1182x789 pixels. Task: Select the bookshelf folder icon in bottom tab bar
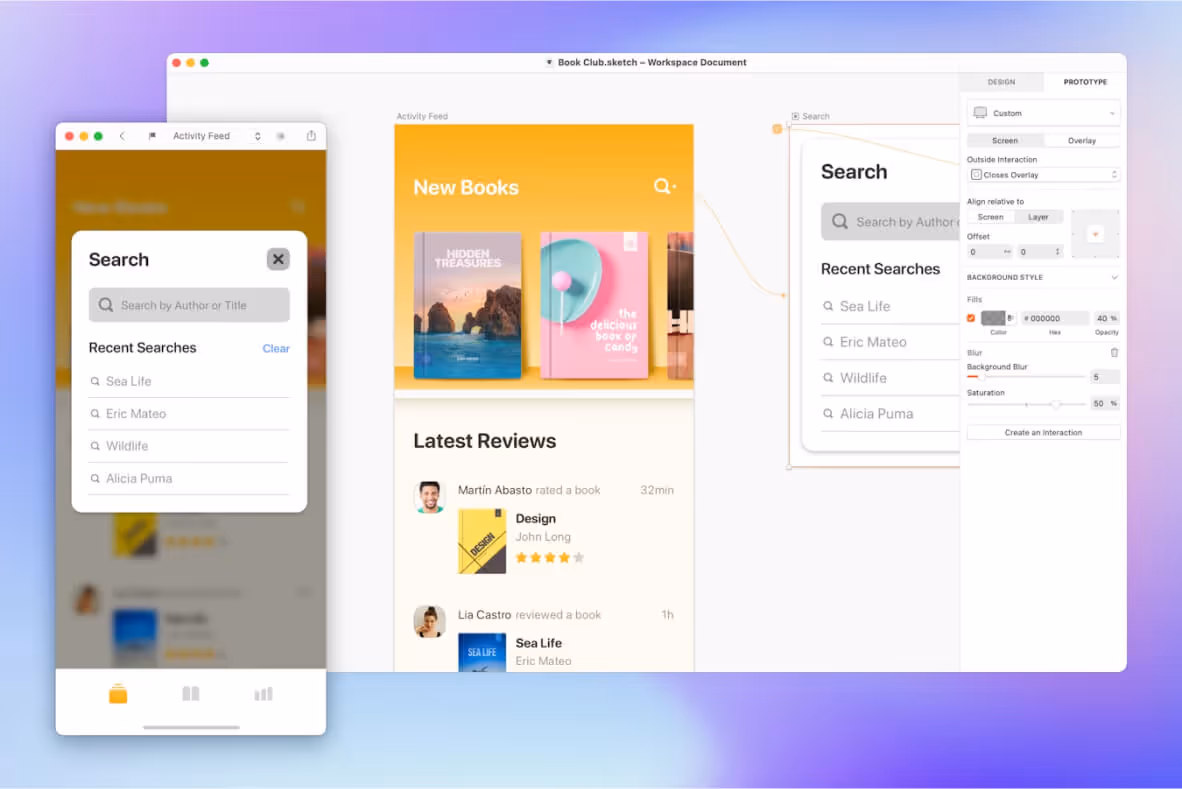[117, 692]
